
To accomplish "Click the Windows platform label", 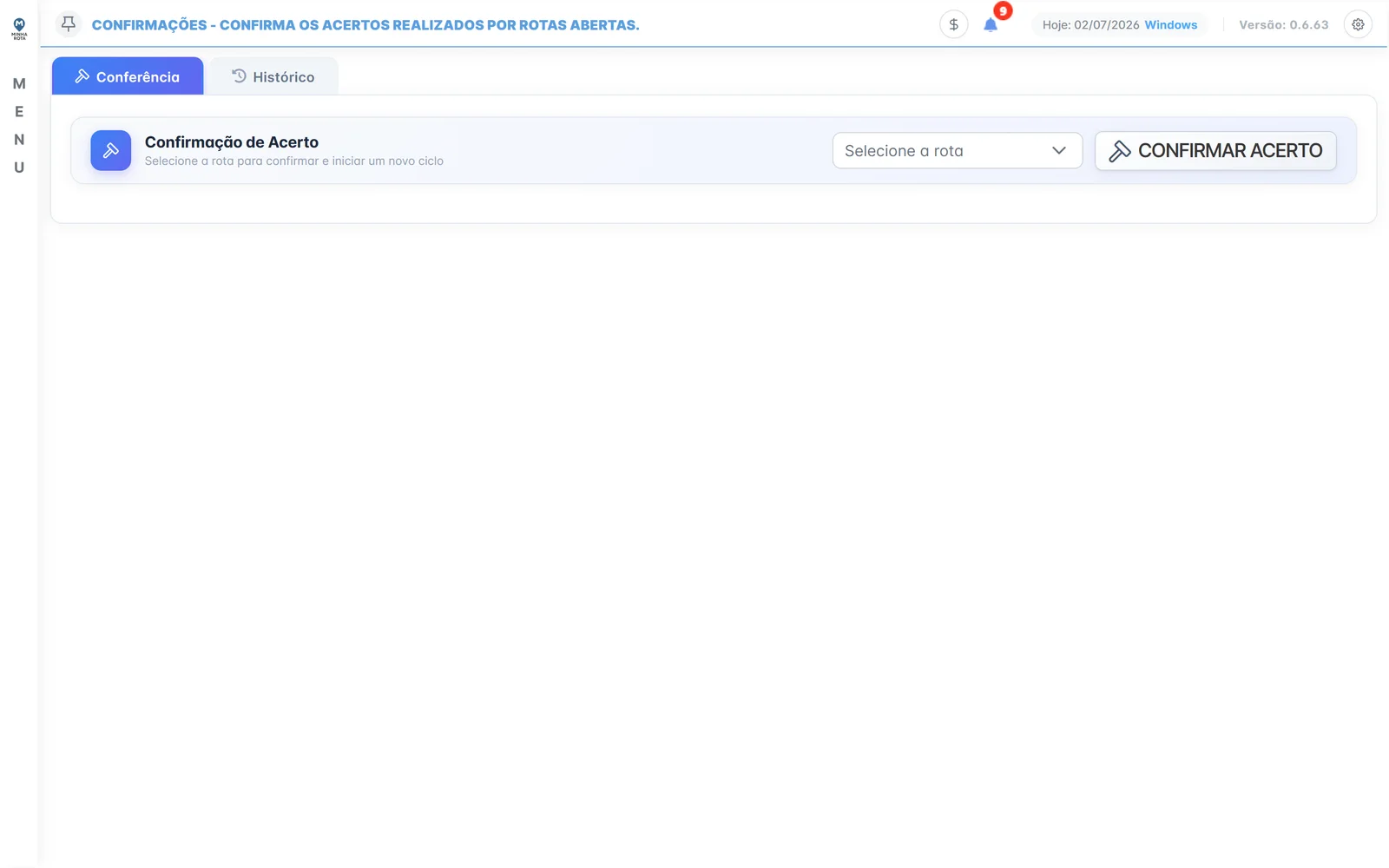I will (x=1170, y=24).
